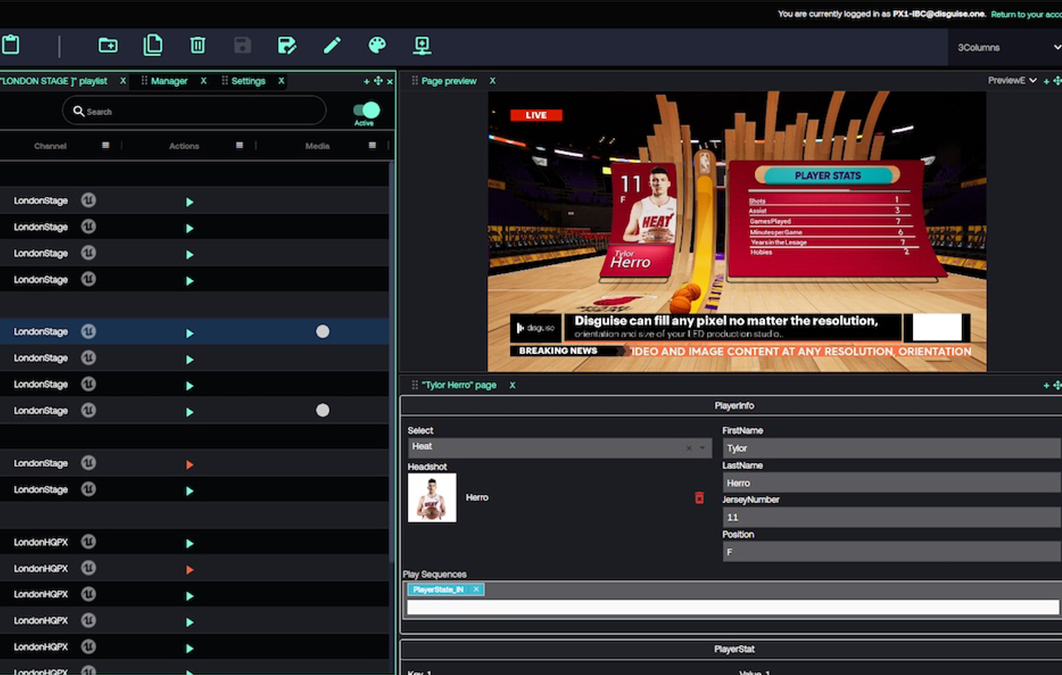Click the magnifier icon in the Search box
1062x675 pixels.
(x=79, y=111)
